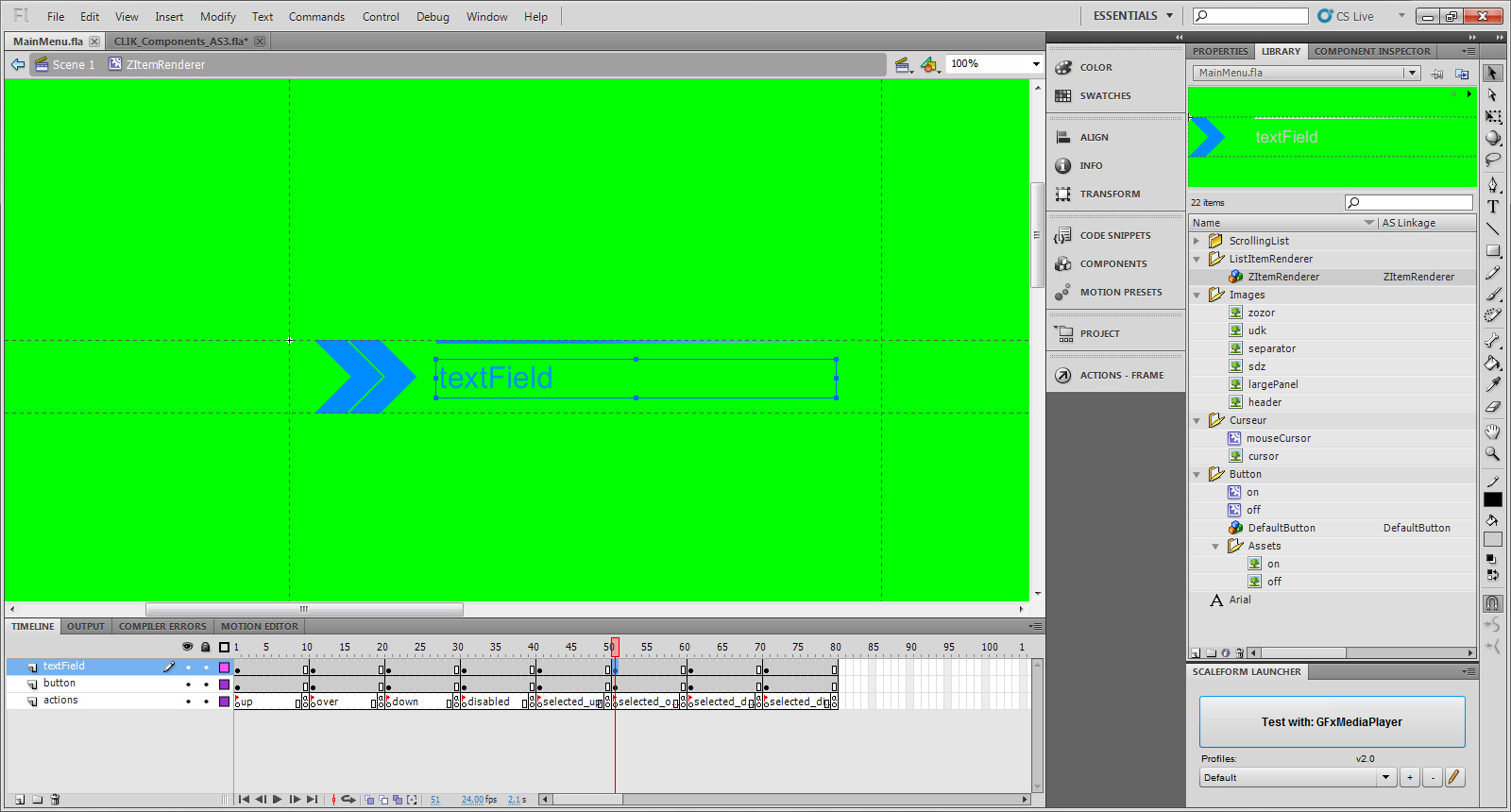Delete layer using the timeline trash icon
The width and height of the screenshot is (1511, 812).
(x=55, y=800)
